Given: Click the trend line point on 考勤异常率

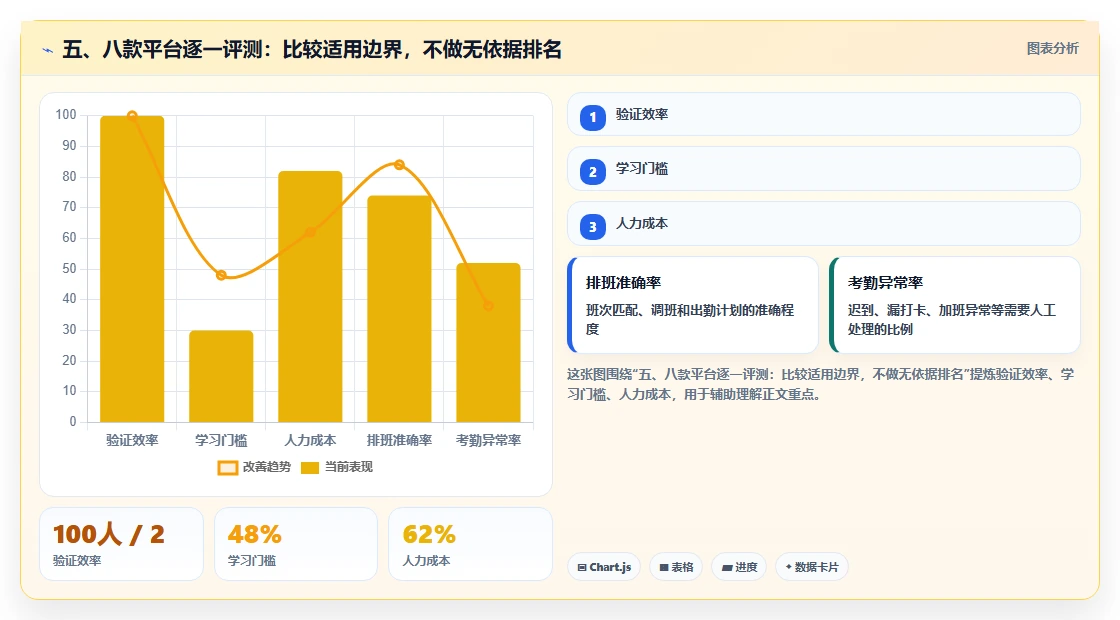Looking at the screenshot, I should (489, 306).
